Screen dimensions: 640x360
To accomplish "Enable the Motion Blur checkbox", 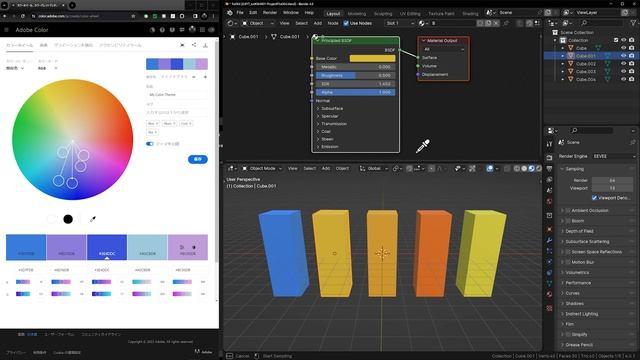I will [568, 262].
